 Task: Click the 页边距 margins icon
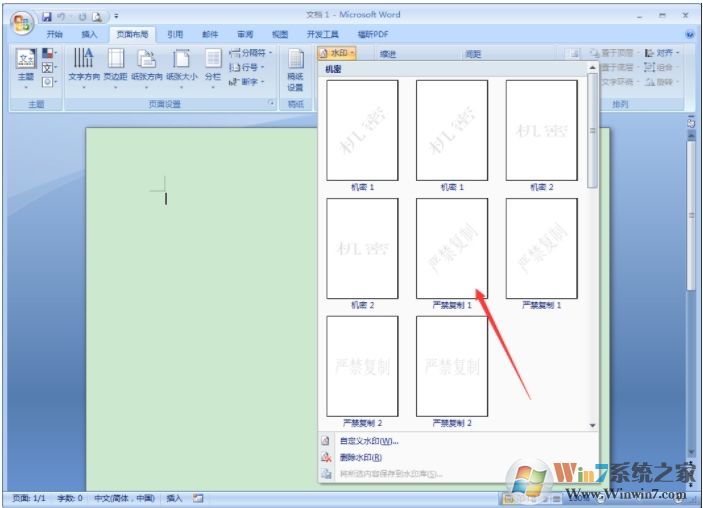coord(116,64)
